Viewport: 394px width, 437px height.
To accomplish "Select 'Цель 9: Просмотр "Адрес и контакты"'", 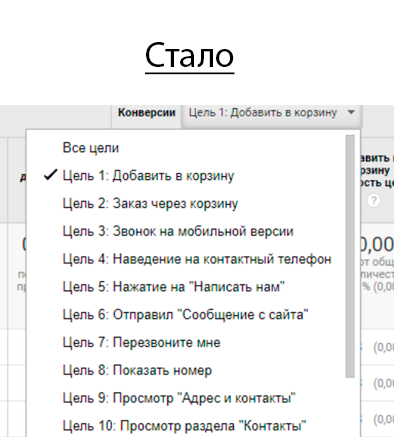I will [x=179, y=398].
